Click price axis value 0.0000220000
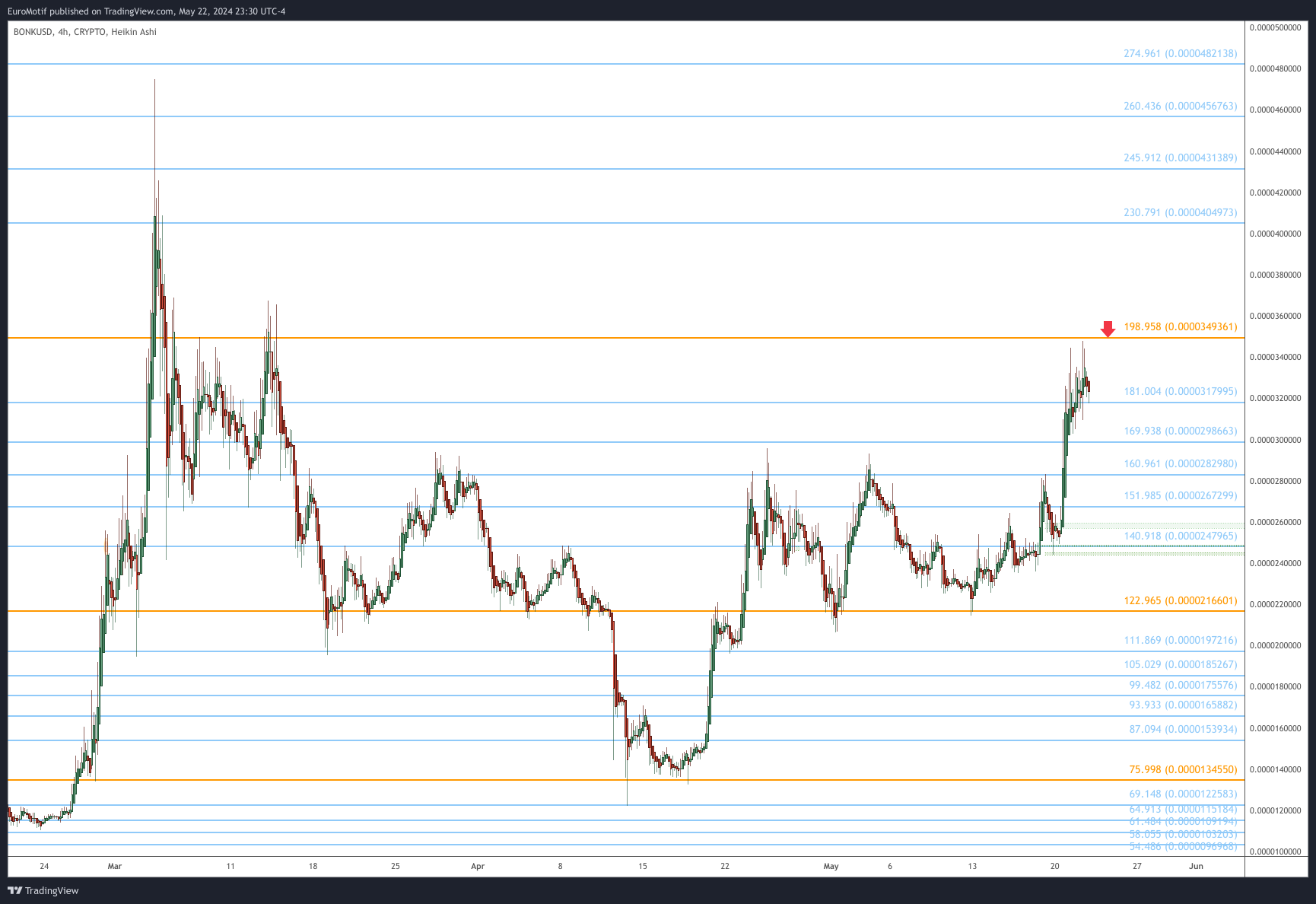The height and width of the screenshot is (904, 1316). coord(1276,604)
